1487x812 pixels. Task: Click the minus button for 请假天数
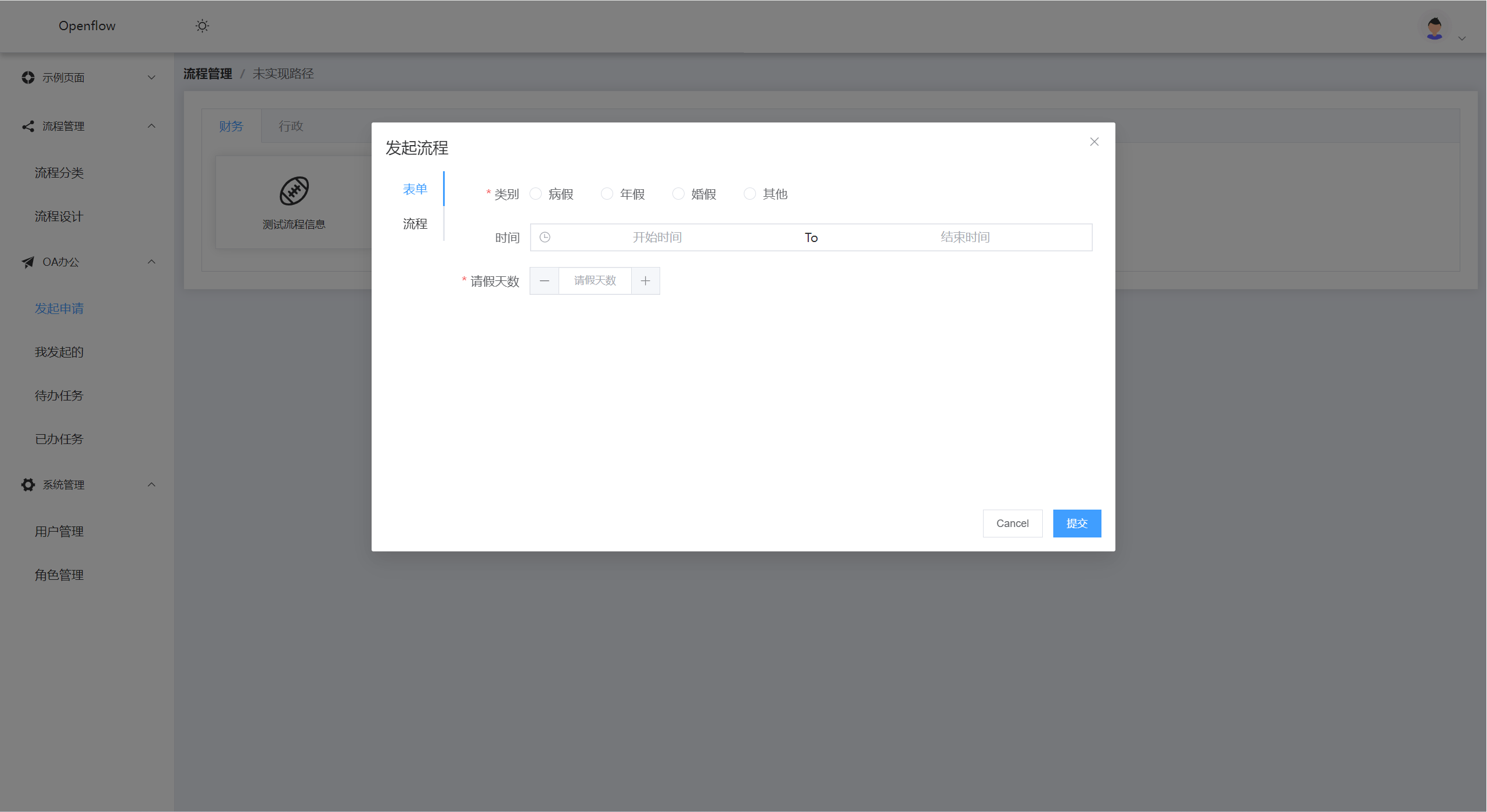544,281
